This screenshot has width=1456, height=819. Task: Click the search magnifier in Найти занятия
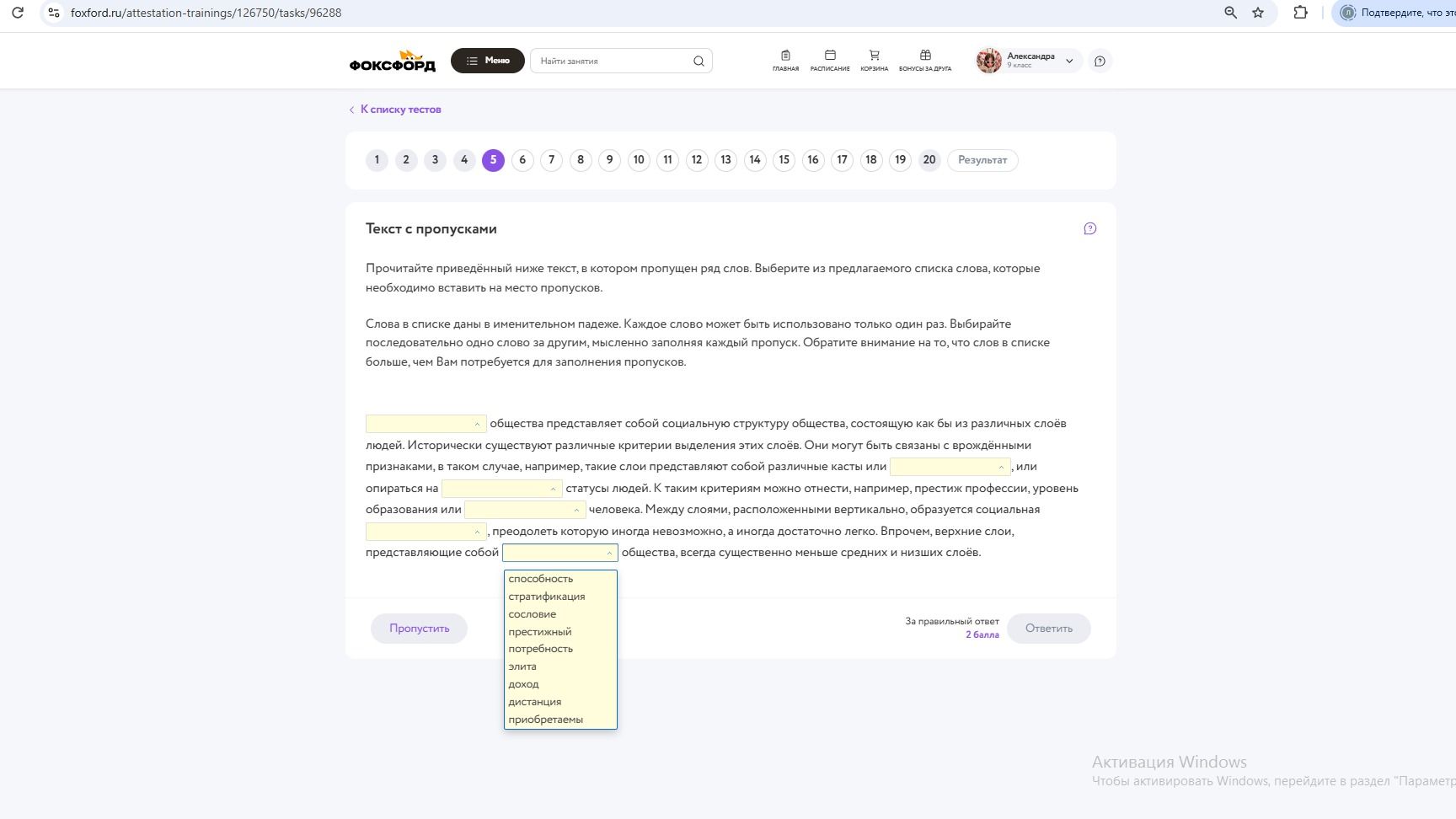click(699, 61)
